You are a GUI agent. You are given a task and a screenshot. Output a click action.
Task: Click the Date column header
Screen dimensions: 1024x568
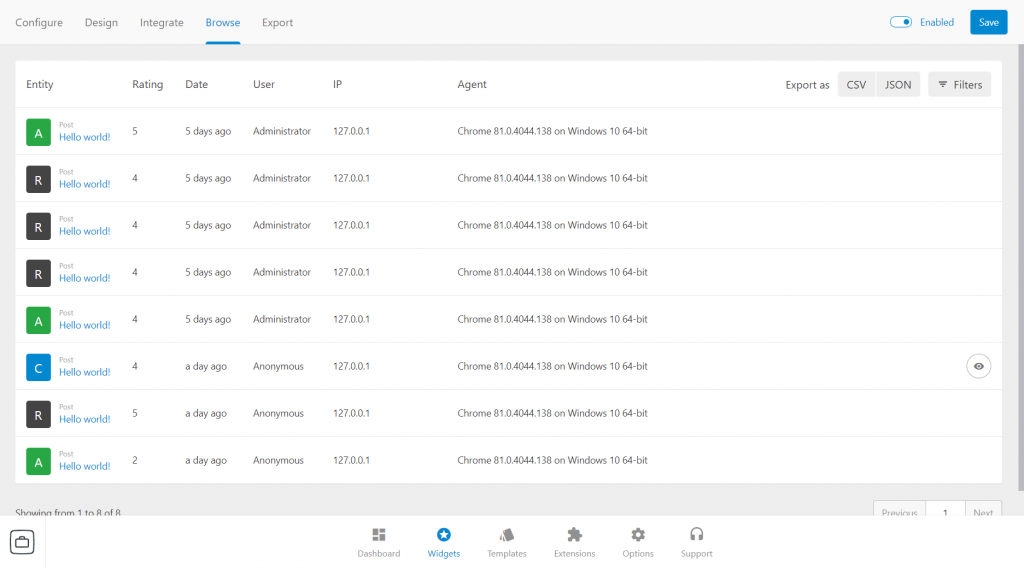197,84
